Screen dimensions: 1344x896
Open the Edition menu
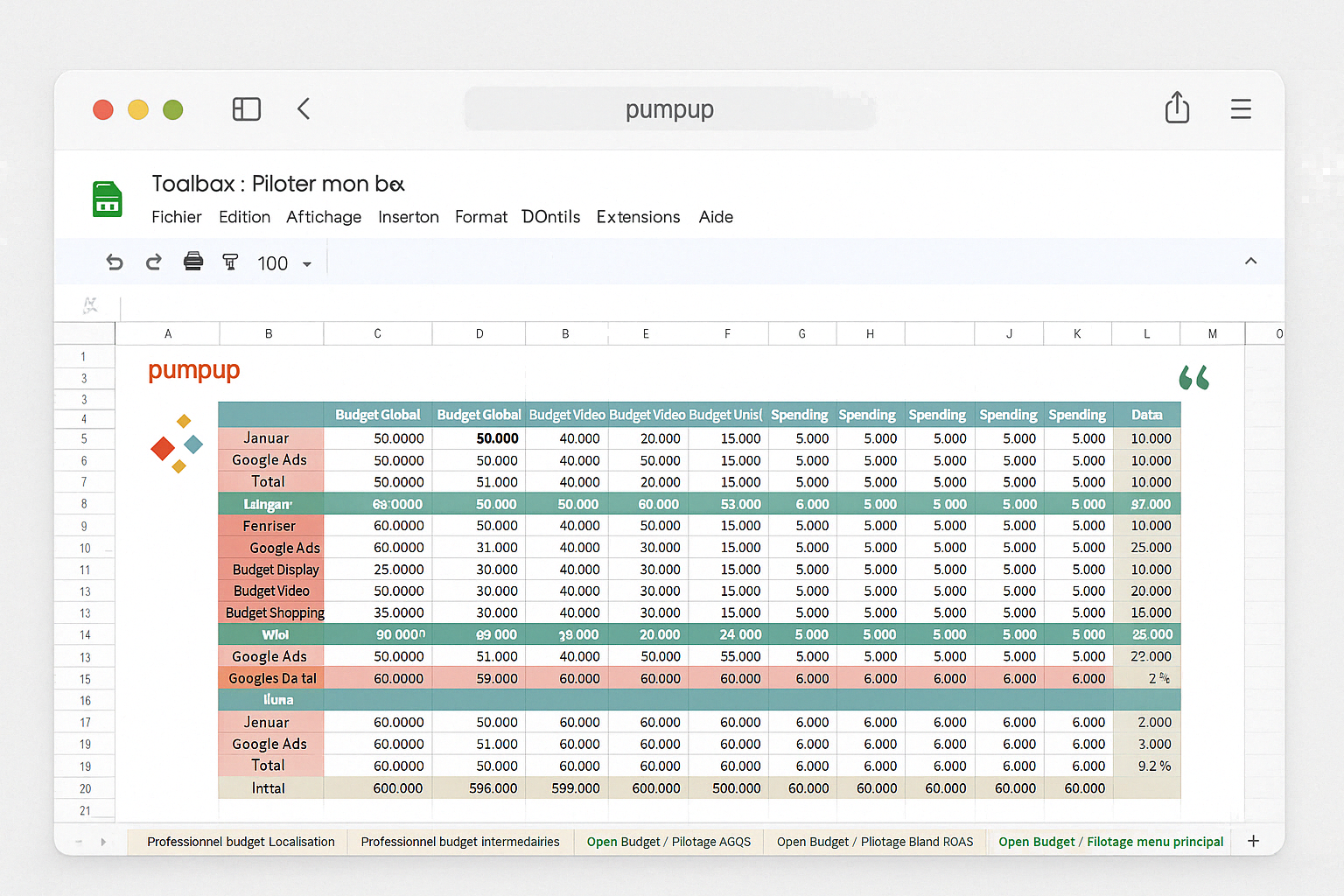click(x=245, y=217)
